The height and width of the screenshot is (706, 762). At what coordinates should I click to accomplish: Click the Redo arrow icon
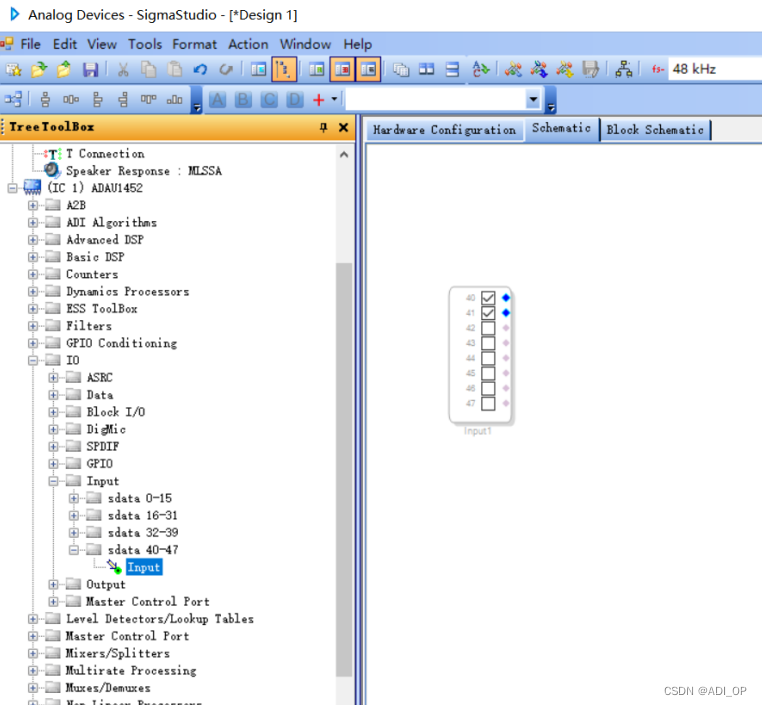pos(226,69)
